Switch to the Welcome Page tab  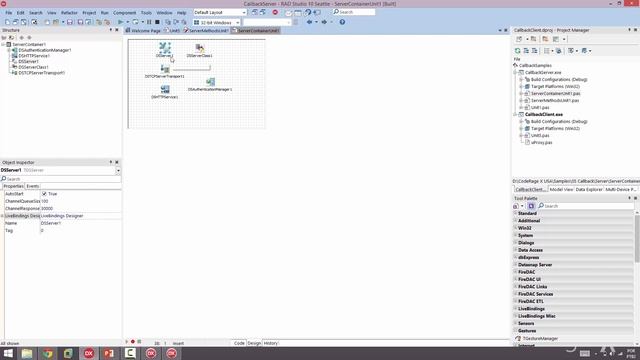point(143,31)
